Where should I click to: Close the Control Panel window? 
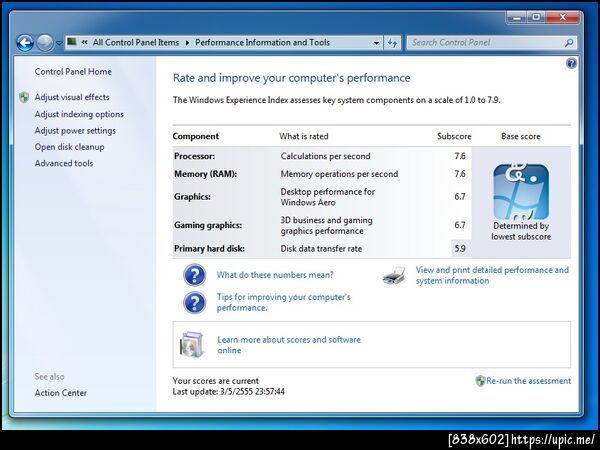[x=562, y=17]
